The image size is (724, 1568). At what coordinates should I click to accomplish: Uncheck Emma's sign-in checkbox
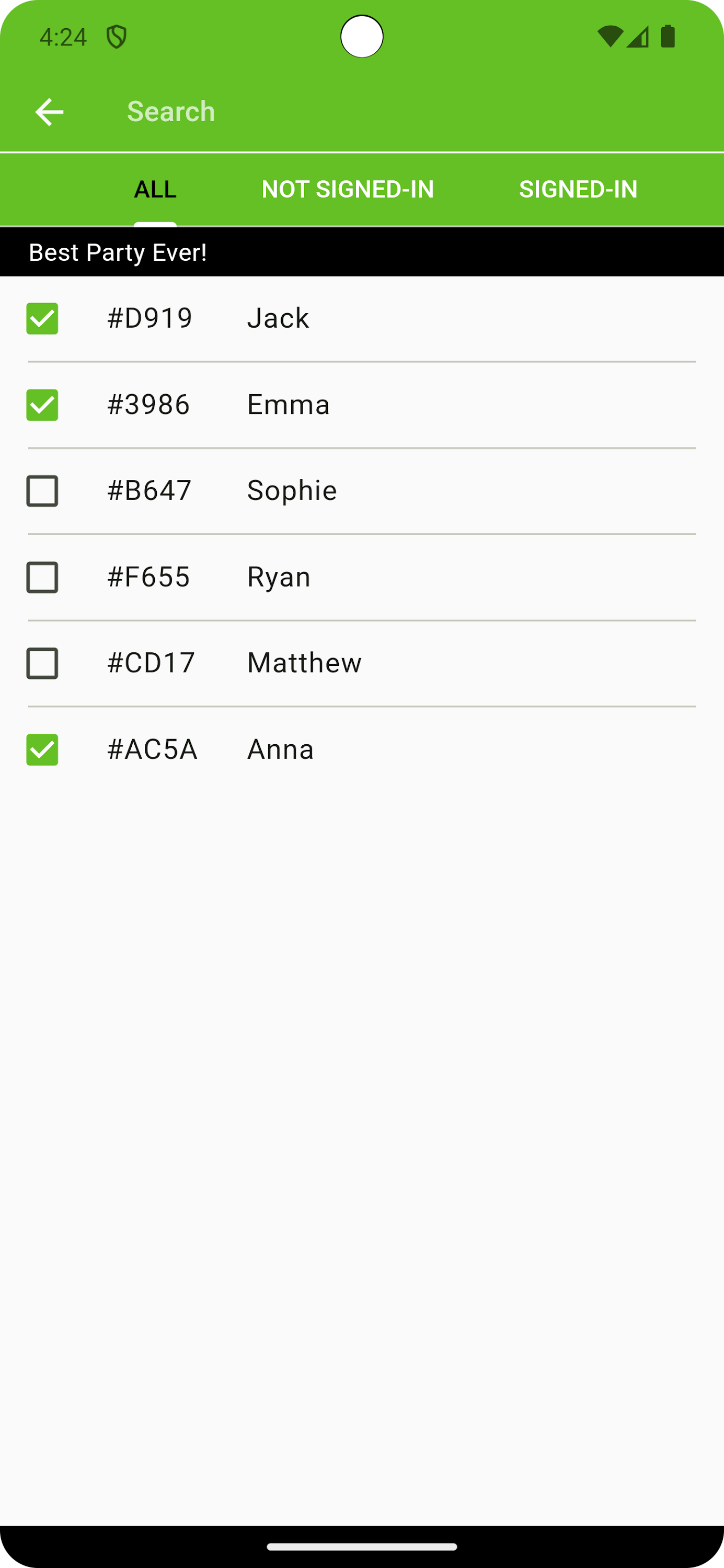[42, 405]
